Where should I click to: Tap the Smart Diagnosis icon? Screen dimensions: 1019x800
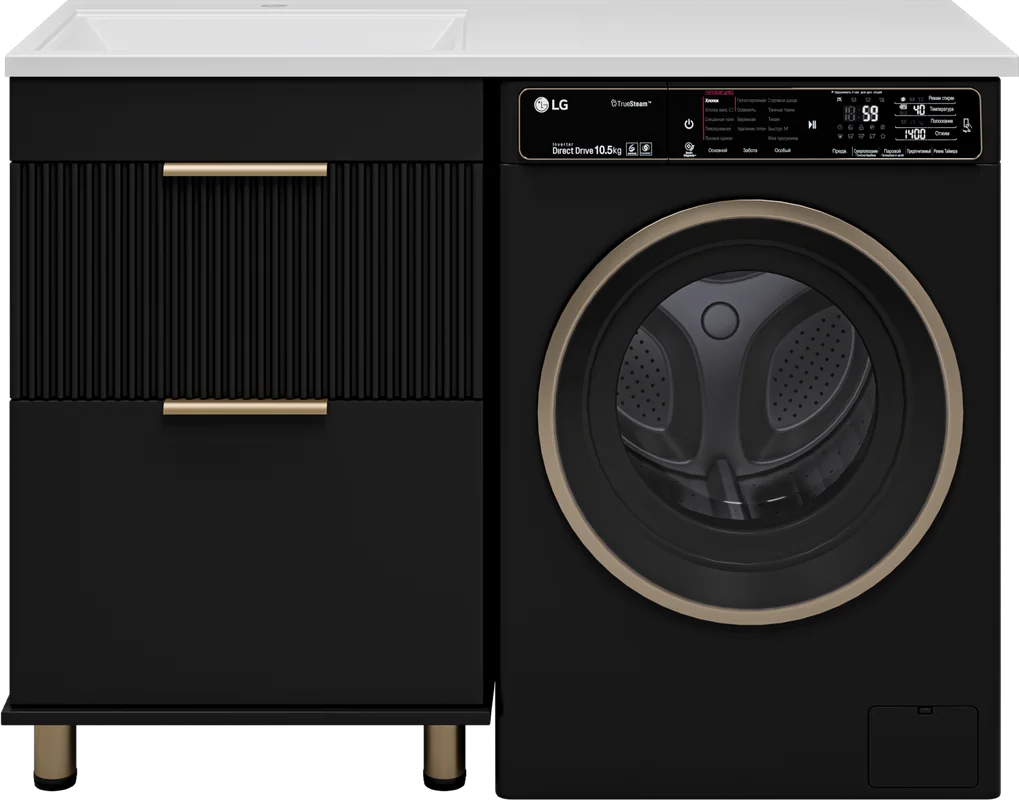click(690, 149)
